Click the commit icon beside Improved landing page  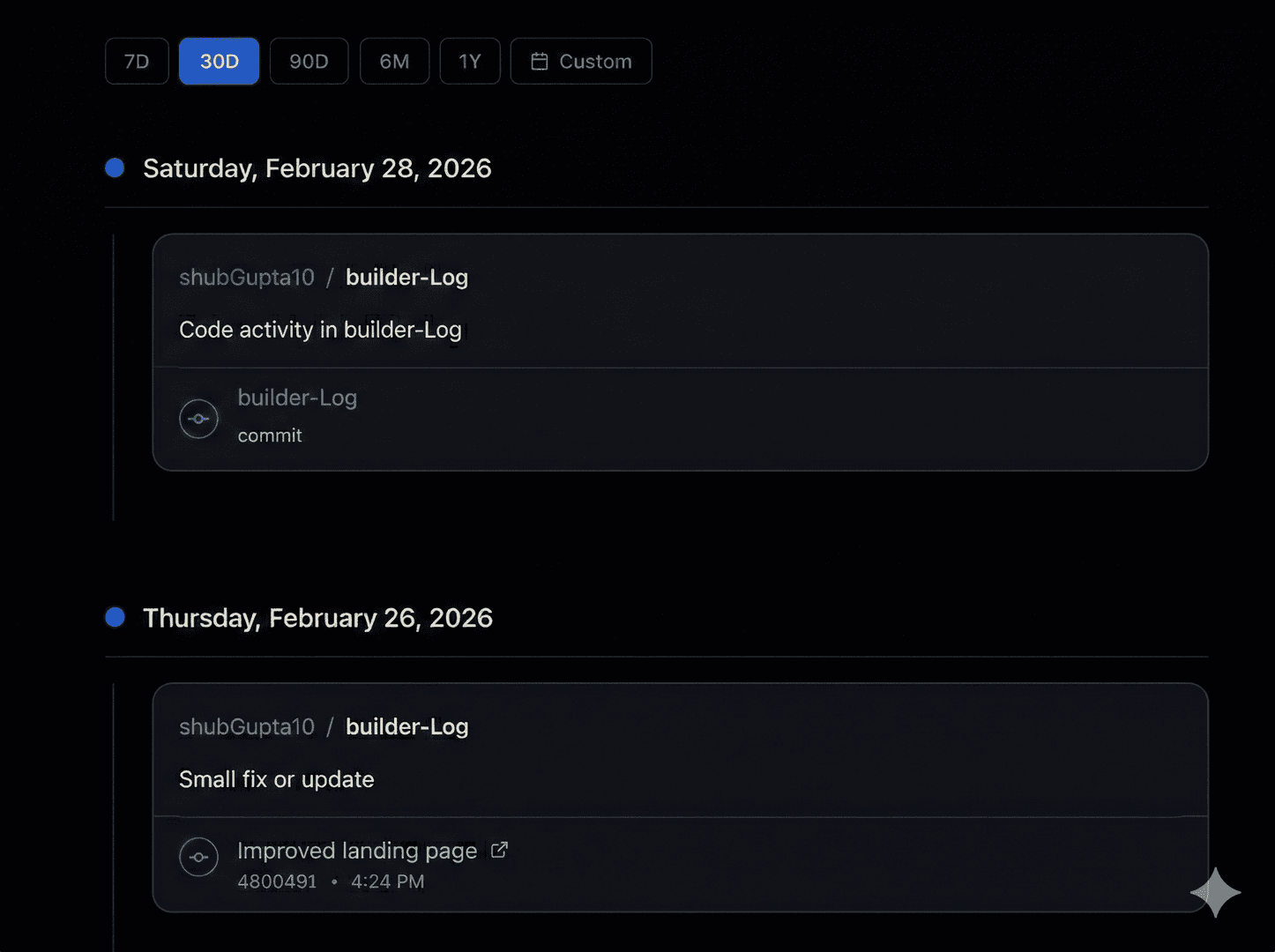(198, 857)
